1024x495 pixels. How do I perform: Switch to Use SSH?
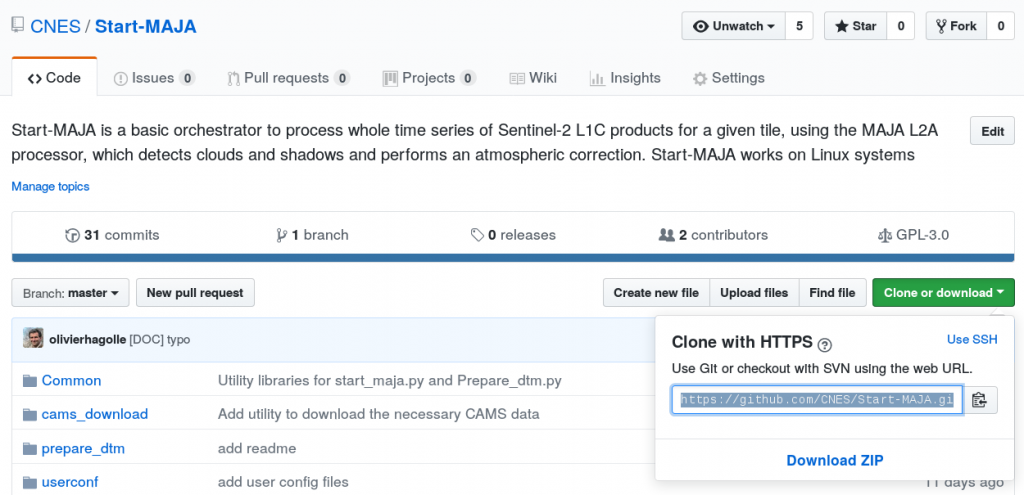tap(972, 340)
